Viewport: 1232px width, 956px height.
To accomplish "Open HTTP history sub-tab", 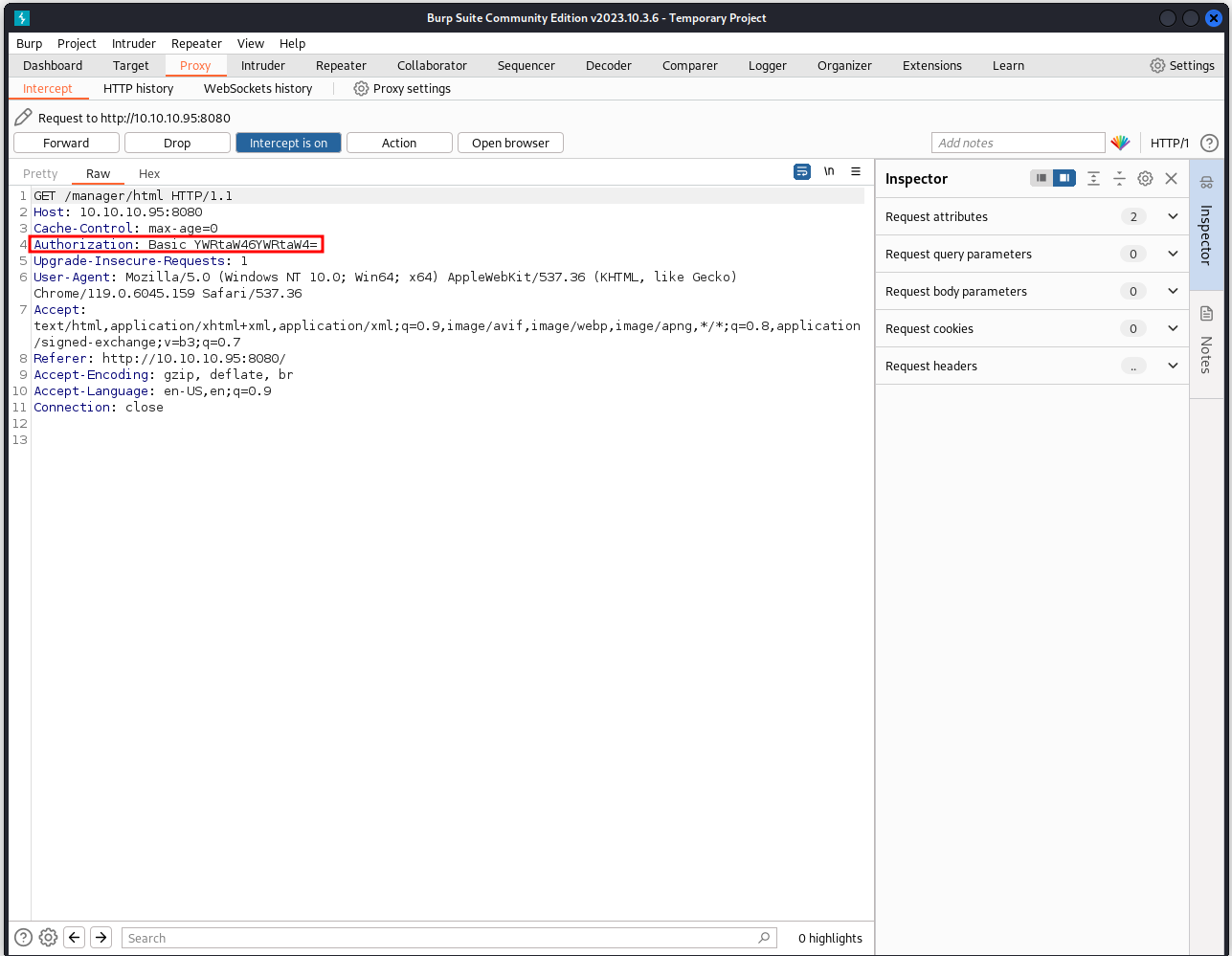I will pos(139,88).
